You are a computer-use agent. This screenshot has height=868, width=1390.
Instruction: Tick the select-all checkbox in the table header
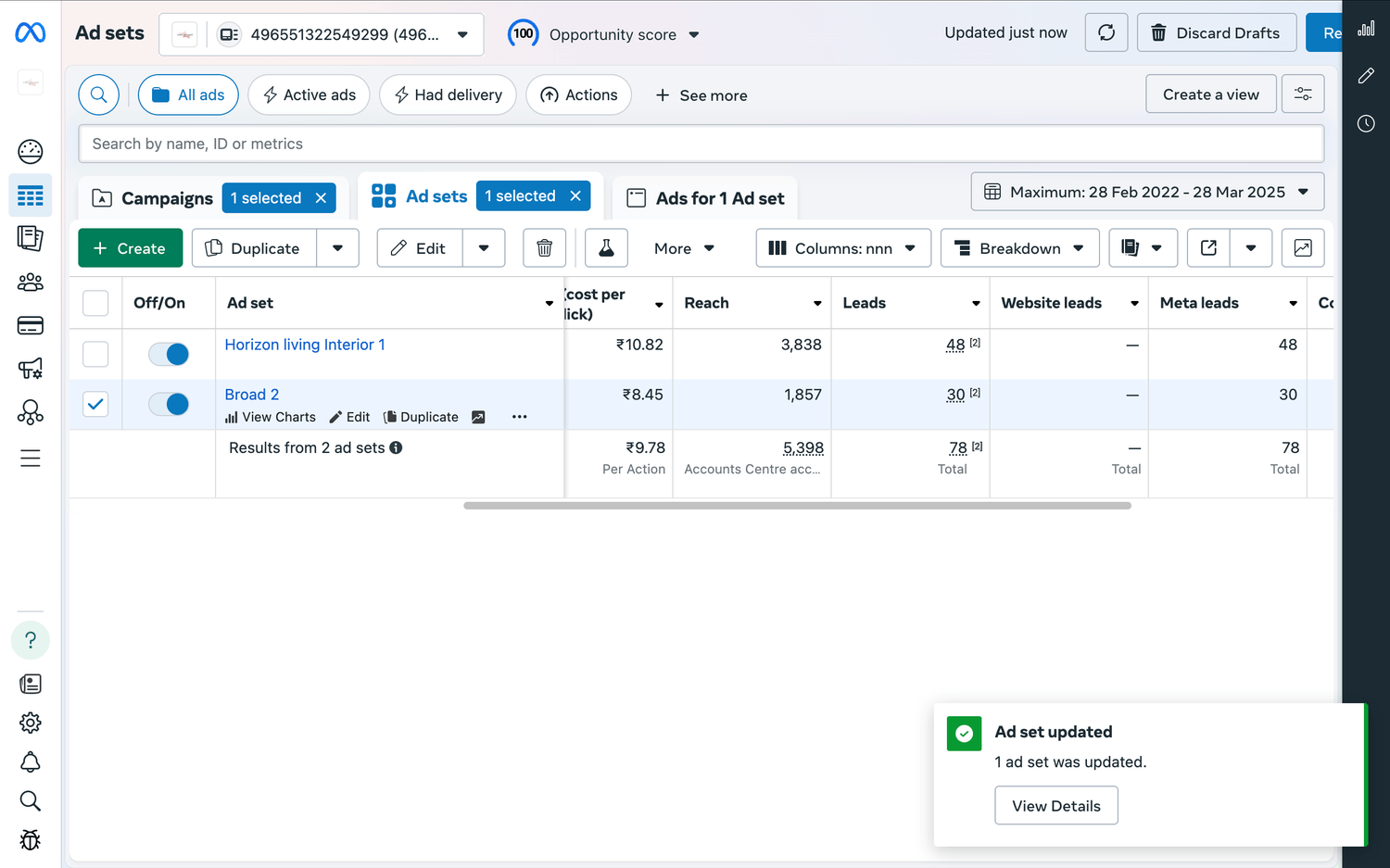95,303
